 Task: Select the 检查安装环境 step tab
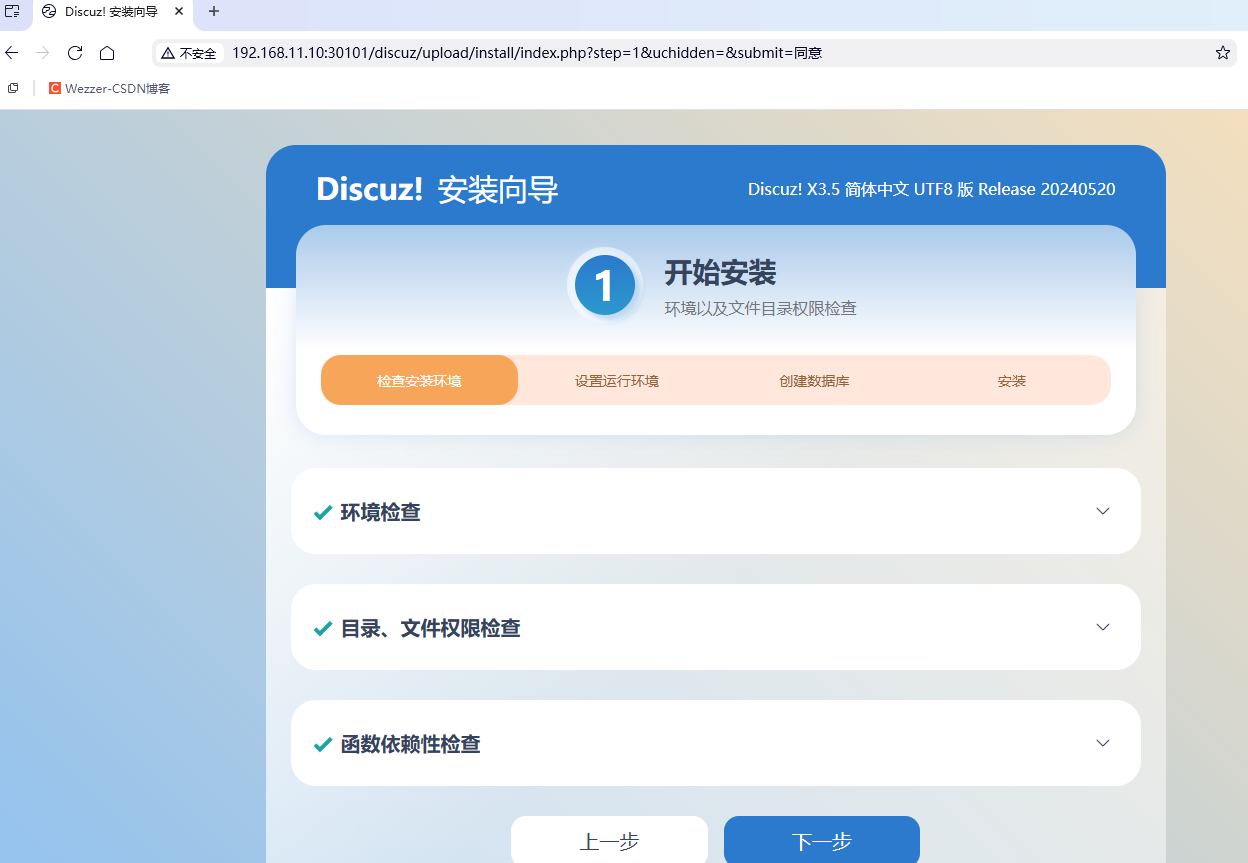419,380
